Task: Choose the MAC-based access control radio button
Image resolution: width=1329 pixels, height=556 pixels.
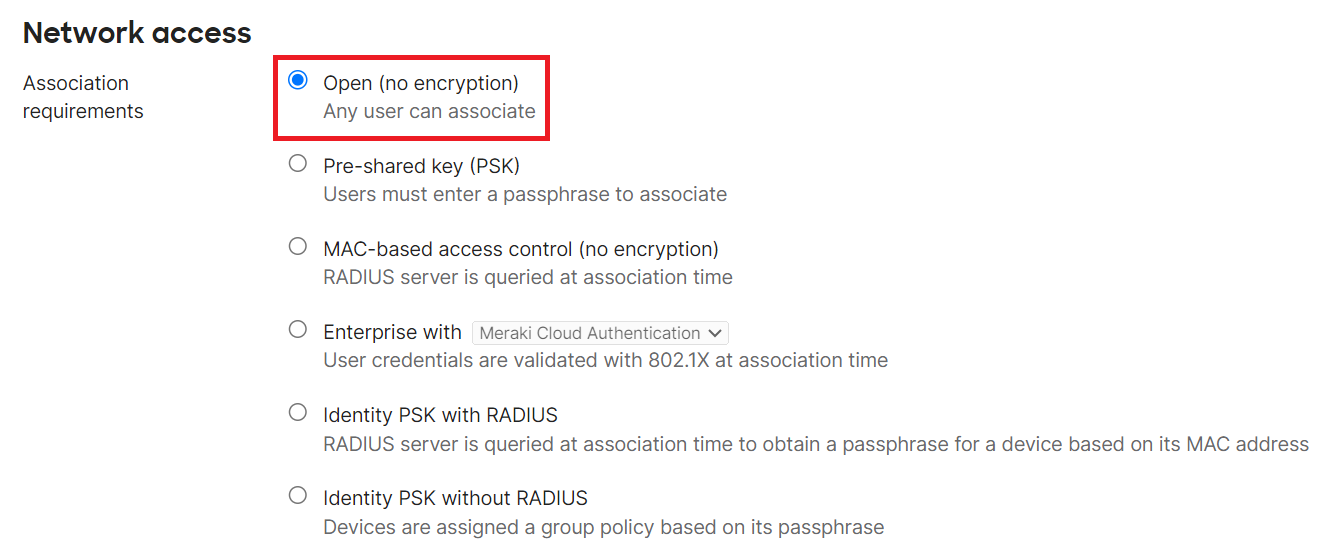Action: coord(297,247)
